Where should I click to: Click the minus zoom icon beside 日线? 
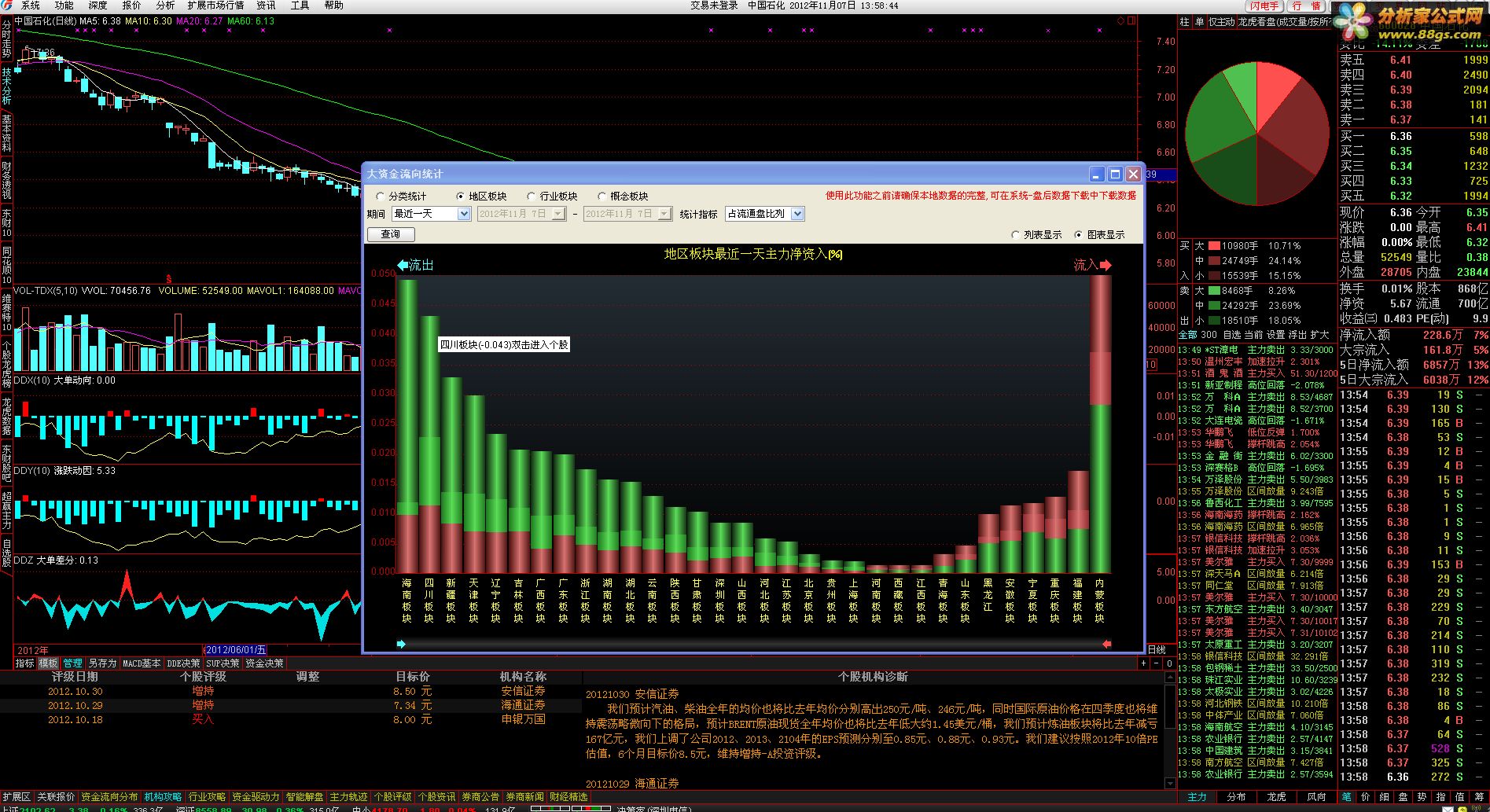coord(1155,663)
